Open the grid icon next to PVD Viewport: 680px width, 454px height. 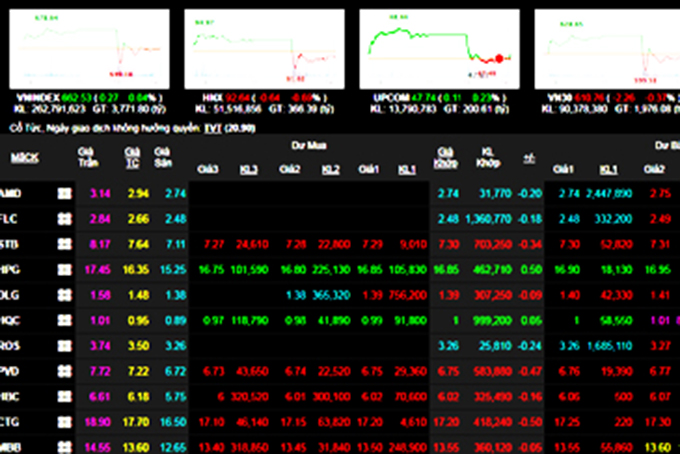coord(65,371)
